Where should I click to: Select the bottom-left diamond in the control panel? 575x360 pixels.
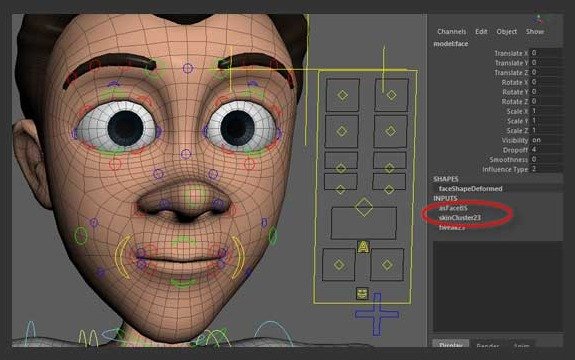339,265
